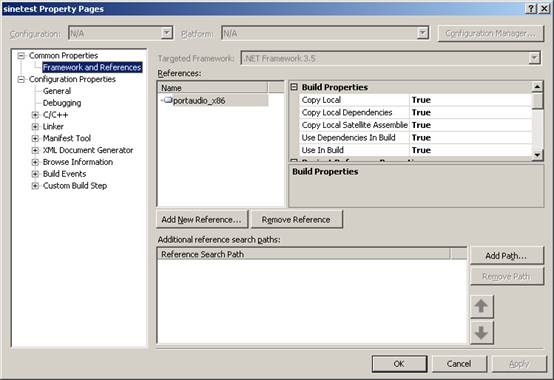The image size is (554, 380).
Task: Select Copy Local Dependencies property row
Action: (416, 112)
